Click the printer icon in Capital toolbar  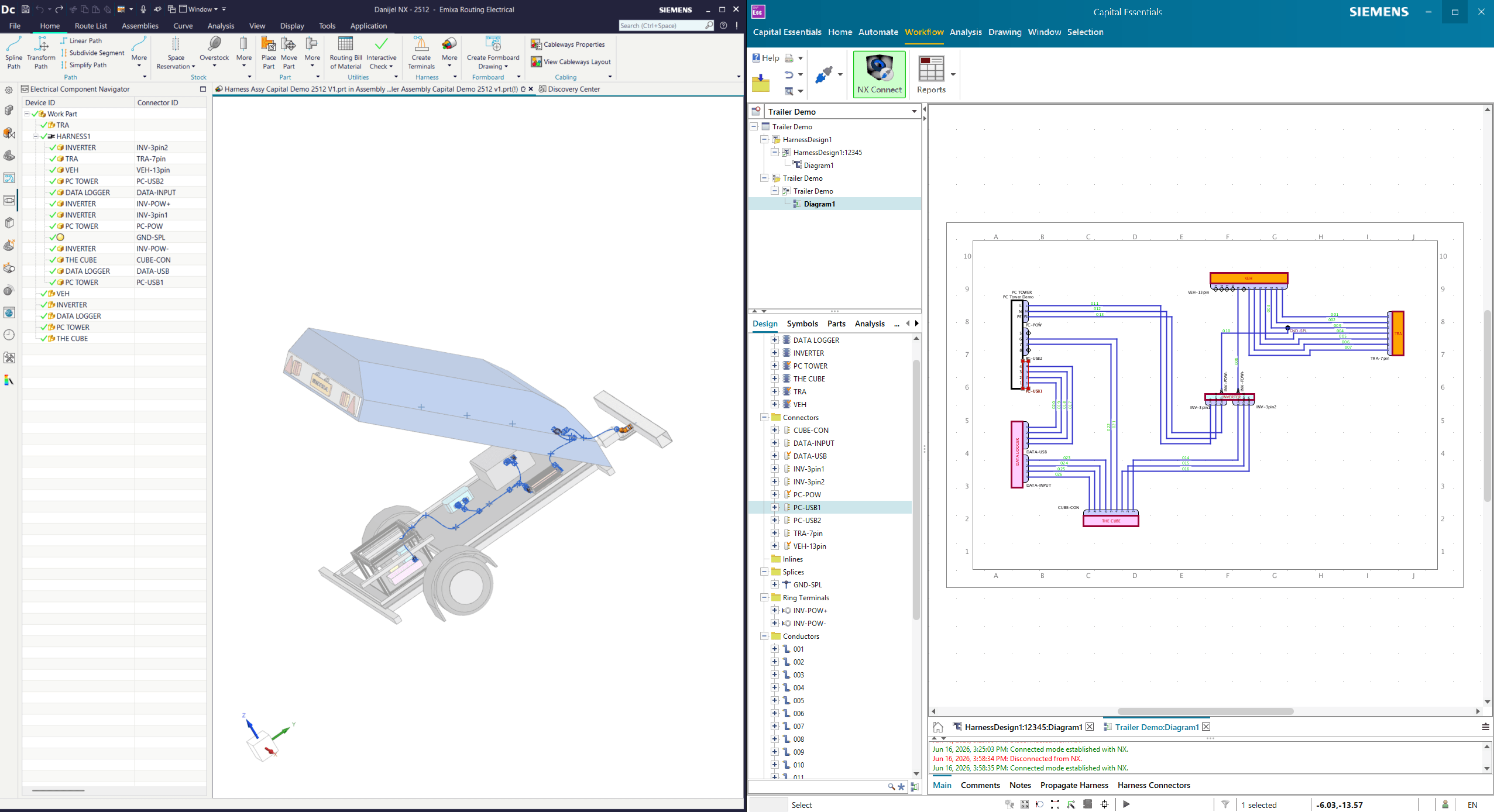pos(789,58)
